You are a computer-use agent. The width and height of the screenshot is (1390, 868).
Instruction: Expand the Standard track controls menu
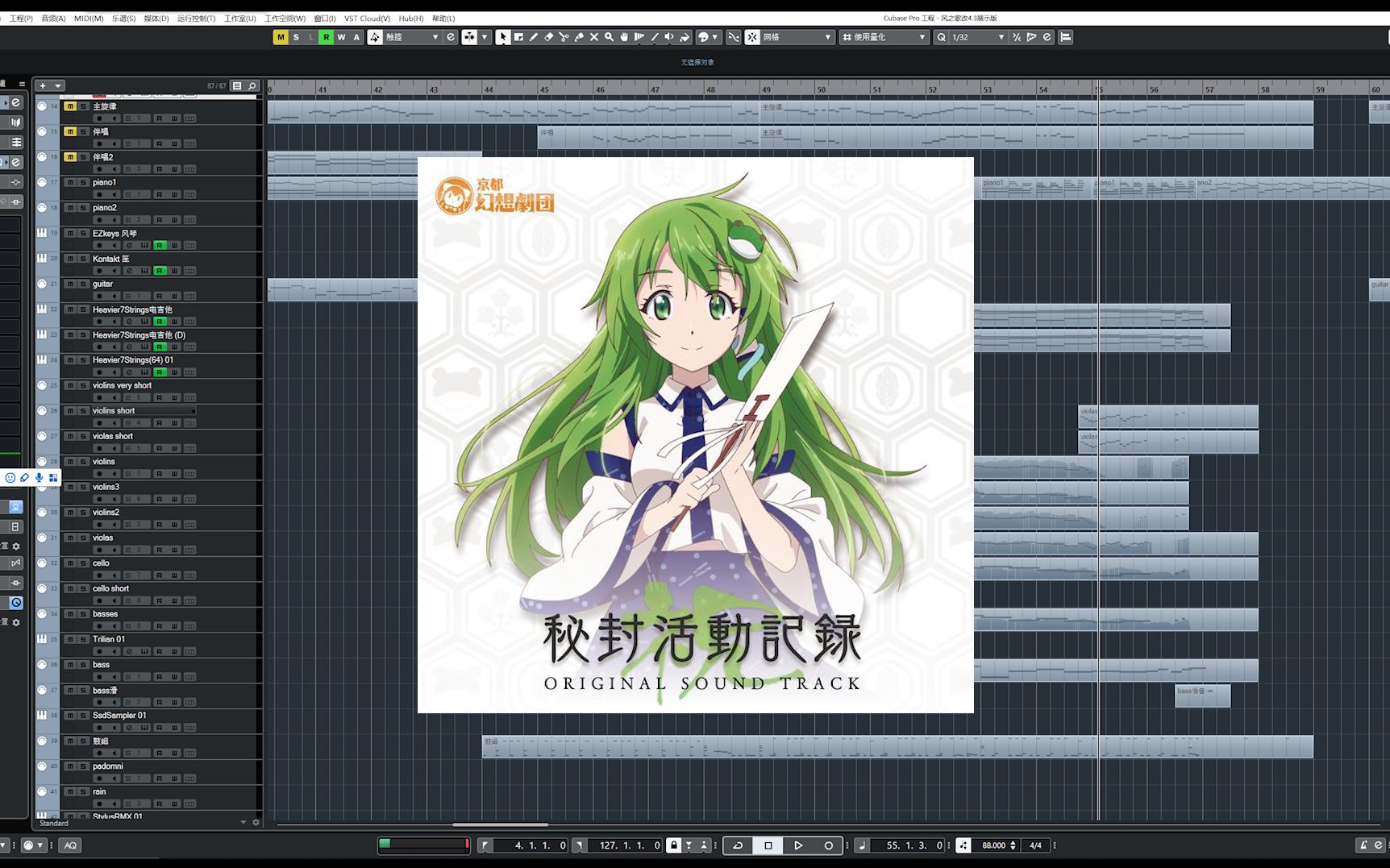coord(243,823)
